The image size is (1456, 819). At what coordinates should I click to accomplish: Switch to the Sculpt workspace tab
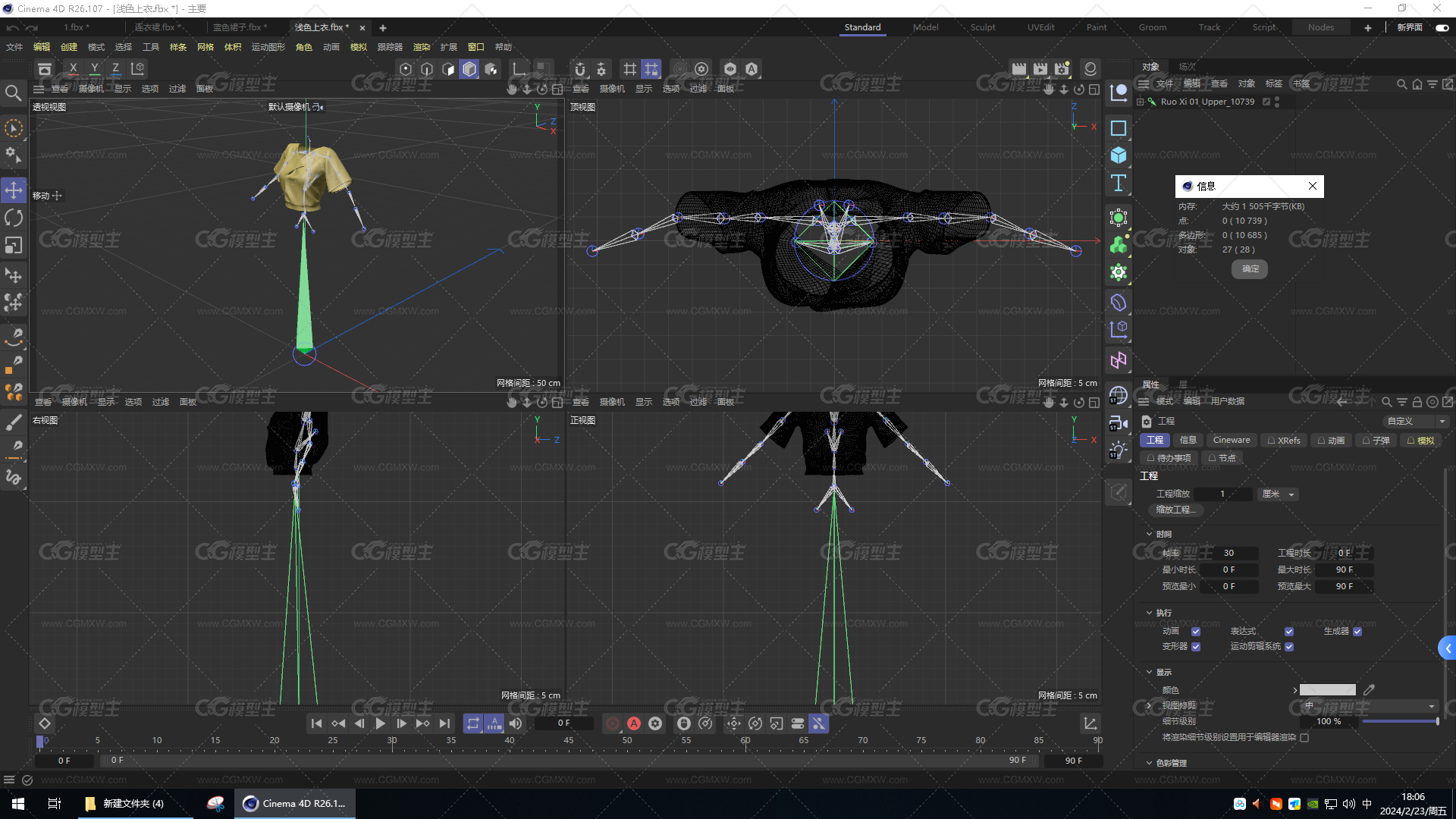983,27
